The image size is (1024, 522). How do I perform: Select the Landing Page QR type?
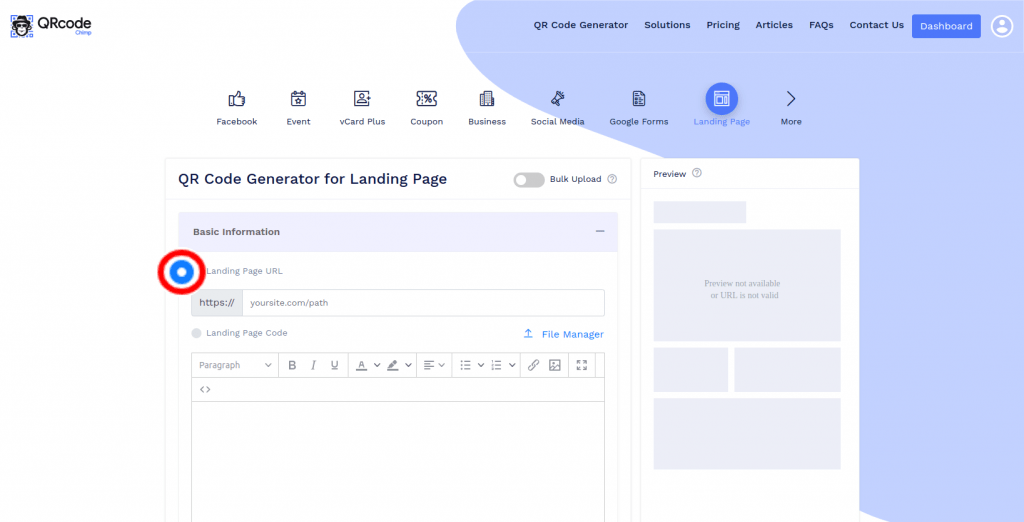(722, 106)
